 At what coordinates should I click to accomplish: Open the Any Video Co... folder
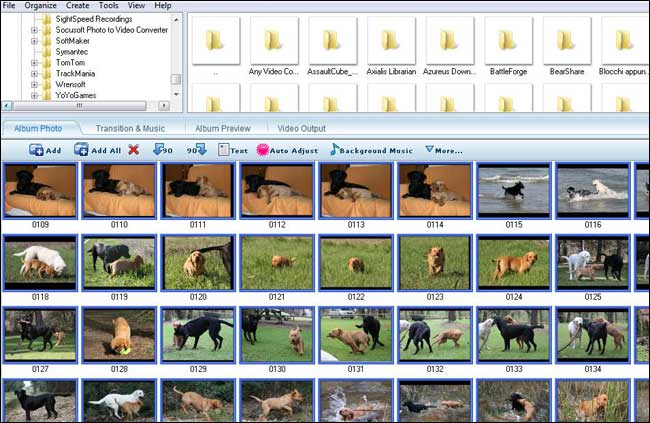coord(274,41)
